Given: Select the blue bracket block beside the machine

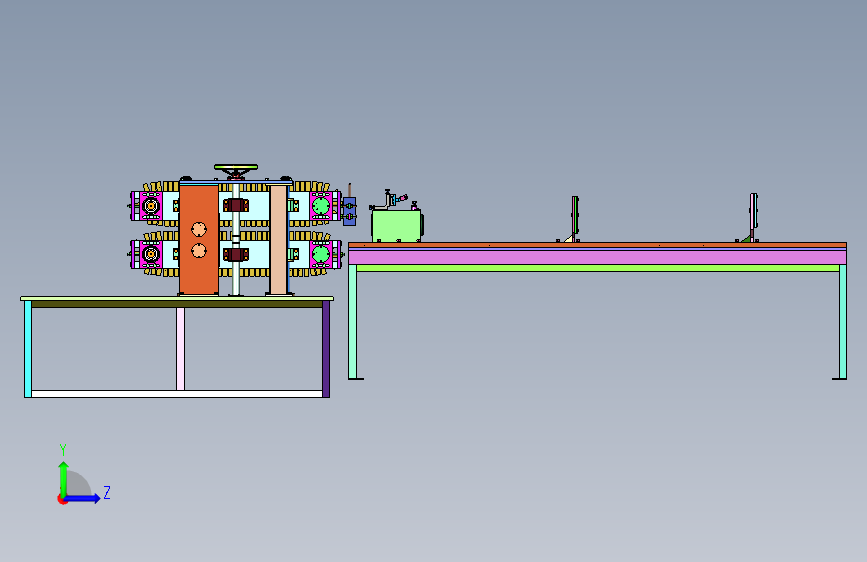Looking at the screenshot, I should [x=349, y=211].
